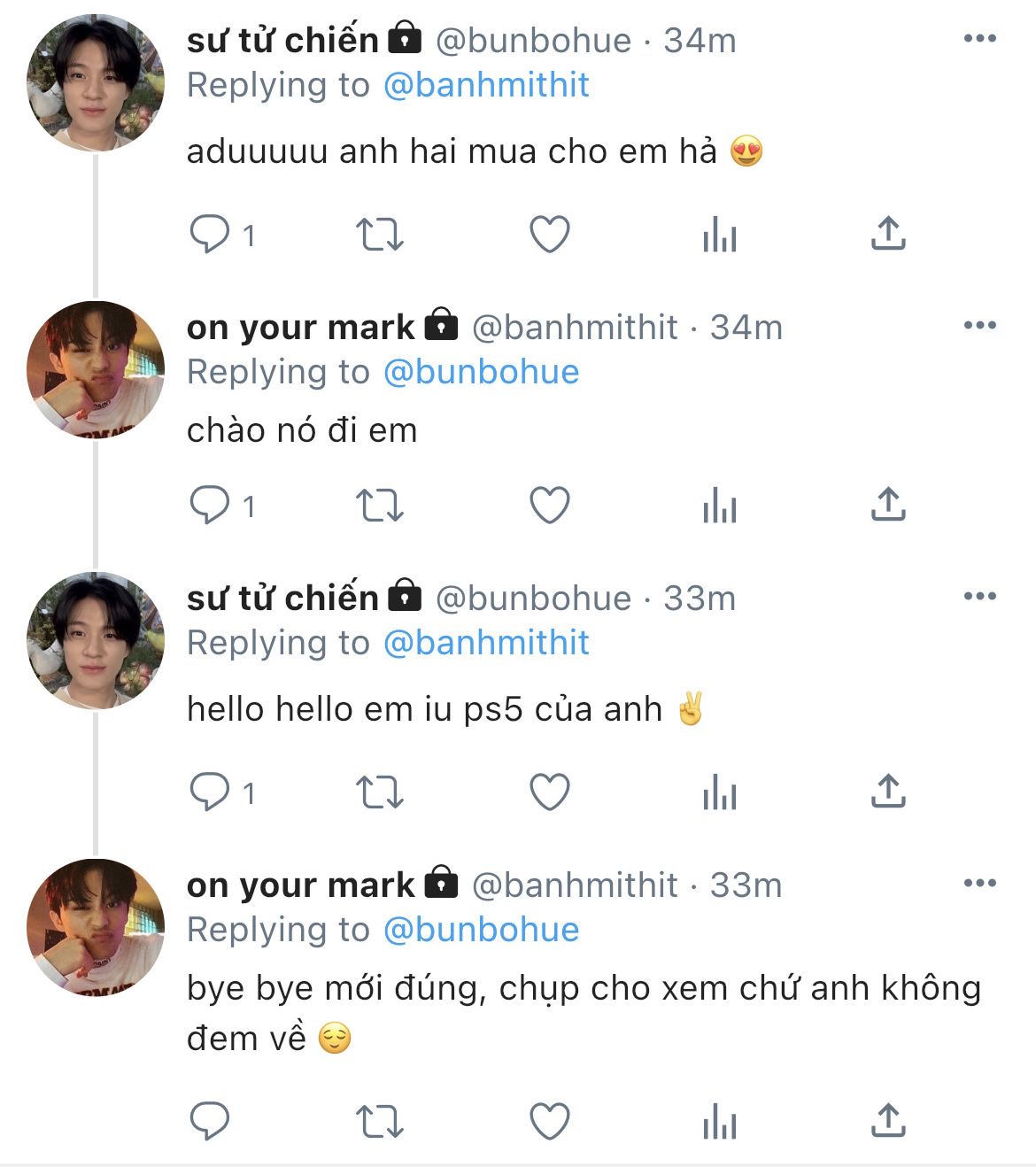This screenshot has width=1036, height=1167.
Task: View analytics of 'chào nó đi em' tweet
Action: pos(719,506)
